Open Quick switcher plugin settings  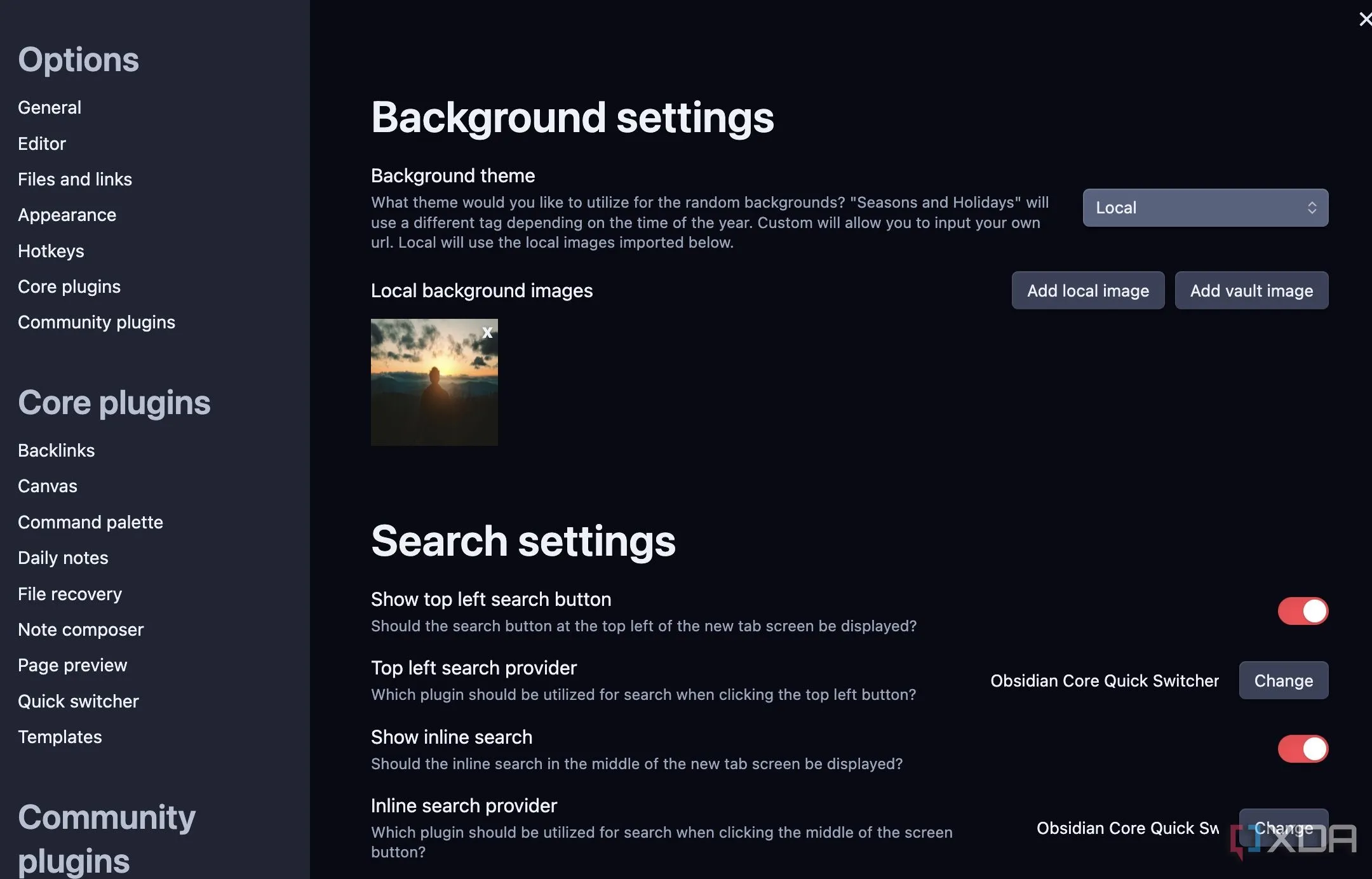pos(78,701)
